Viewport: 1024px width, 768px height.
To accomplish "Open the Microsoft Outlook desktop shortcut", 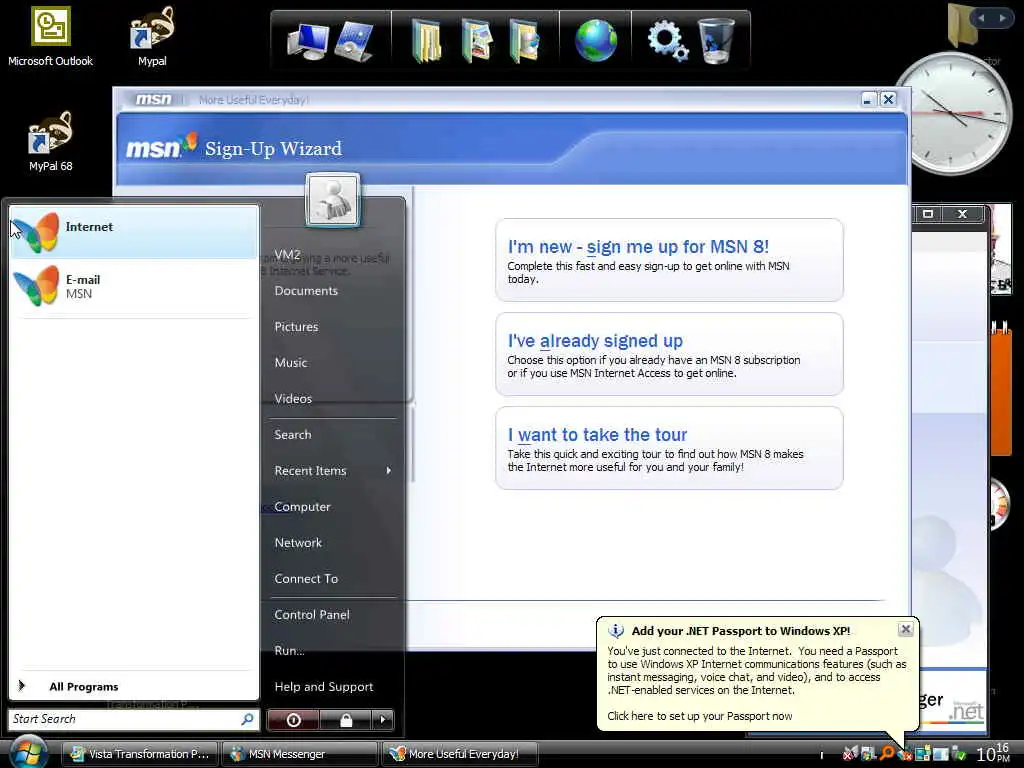I will [x=50, y=37].
